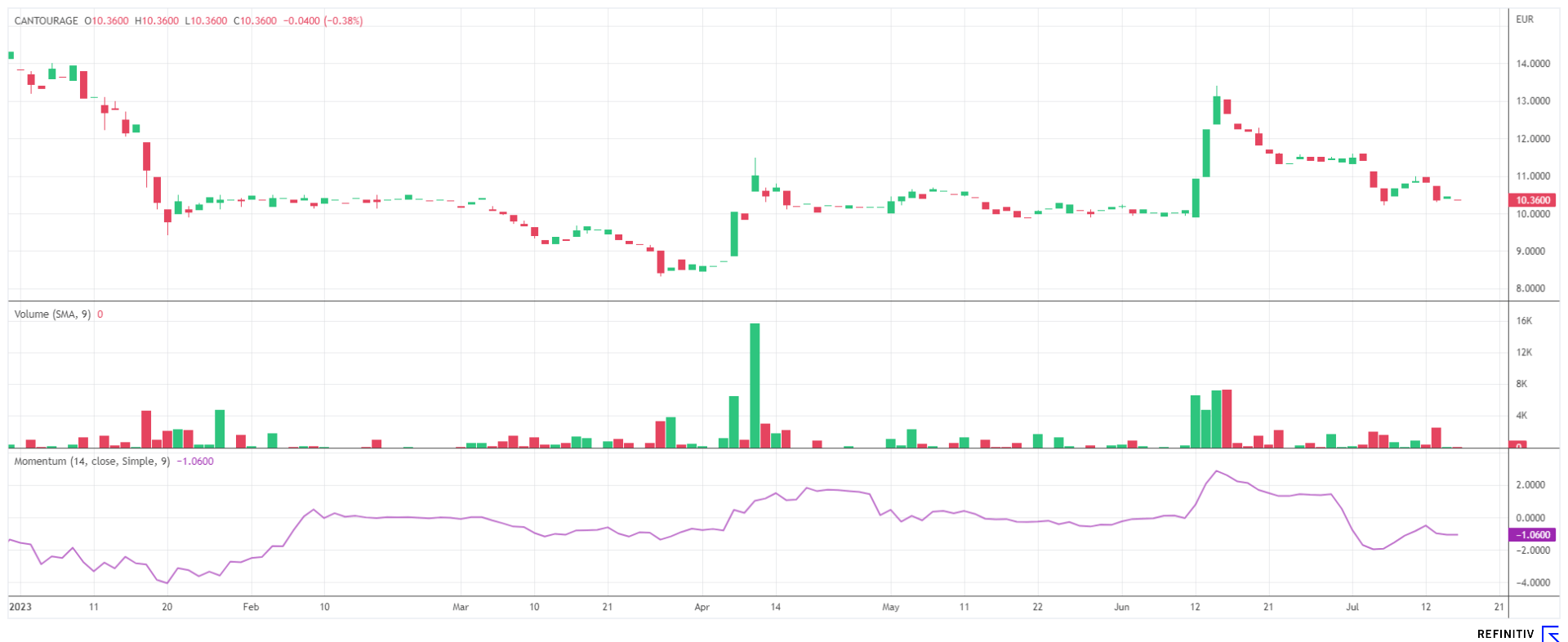
Task: Select the tallest green volume bar in April
Action: (x=755, y=386)
